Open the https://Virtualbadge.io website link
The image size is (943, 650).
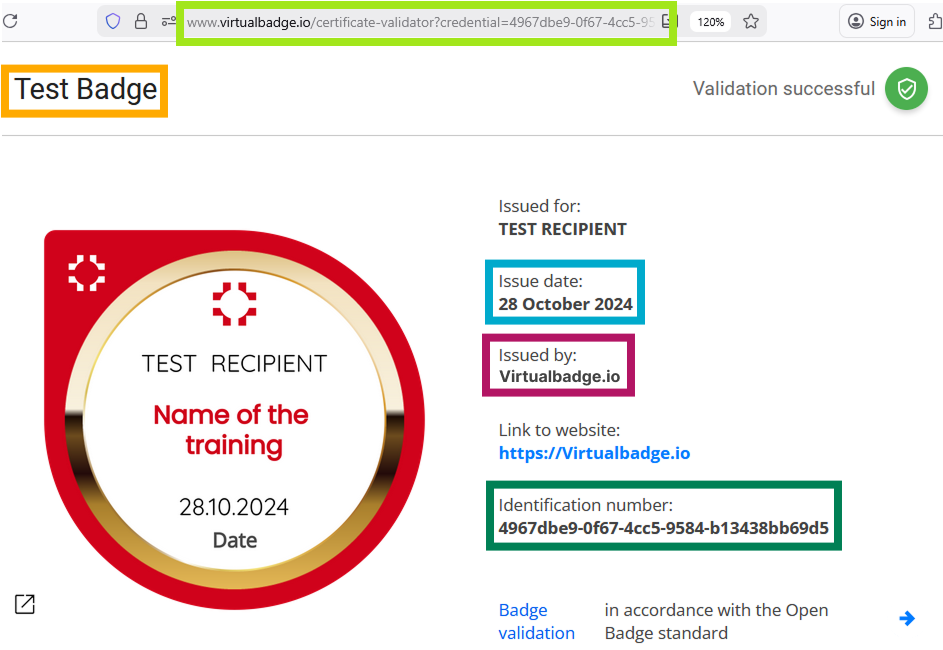594,453
